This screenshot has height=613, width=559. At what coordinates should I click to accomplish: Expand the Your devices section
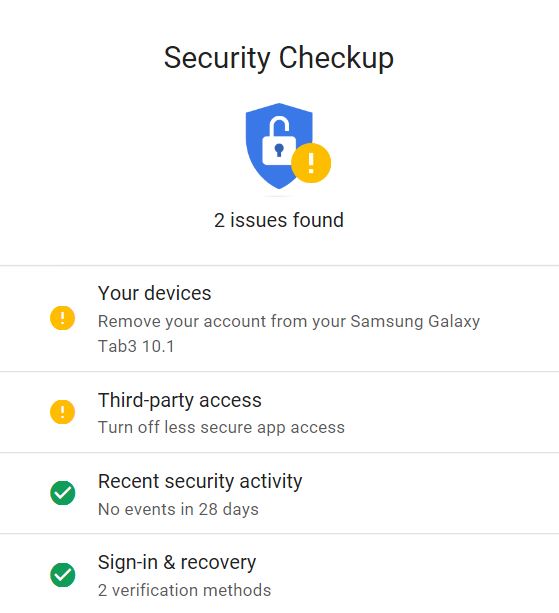280,319
